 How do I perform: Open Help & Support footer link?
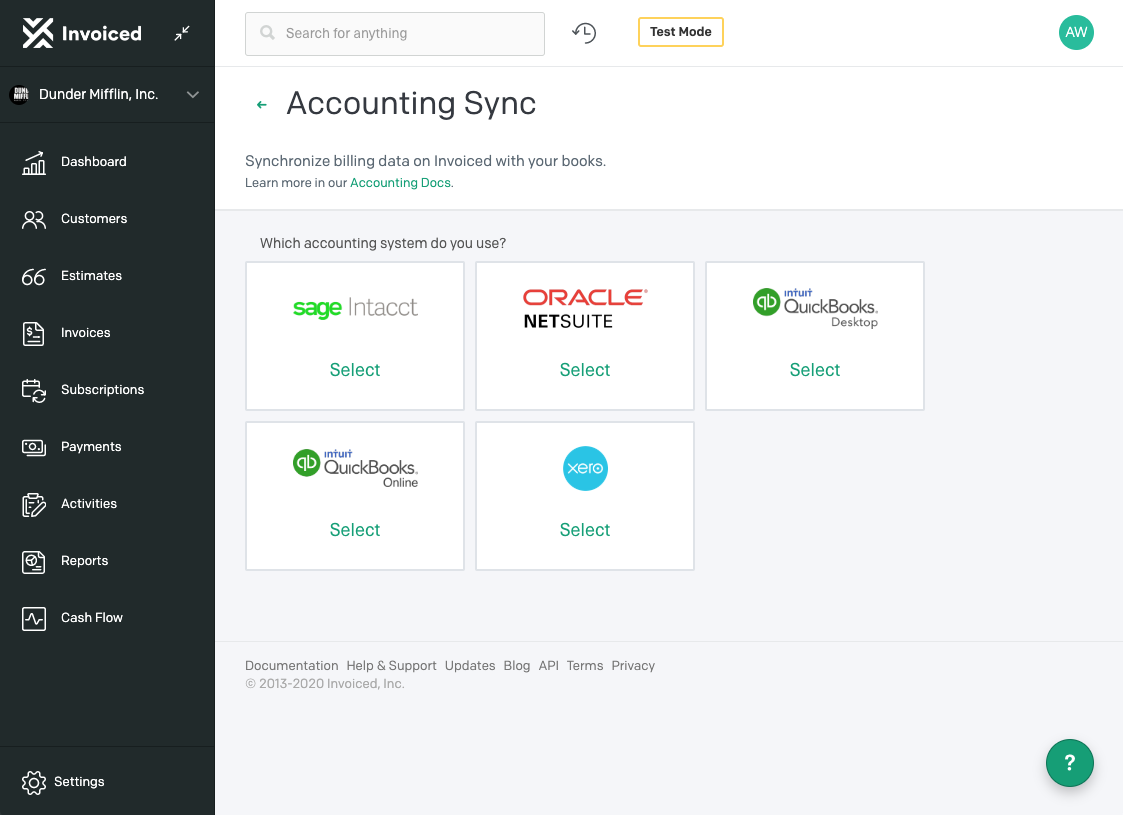pos(391,665)
